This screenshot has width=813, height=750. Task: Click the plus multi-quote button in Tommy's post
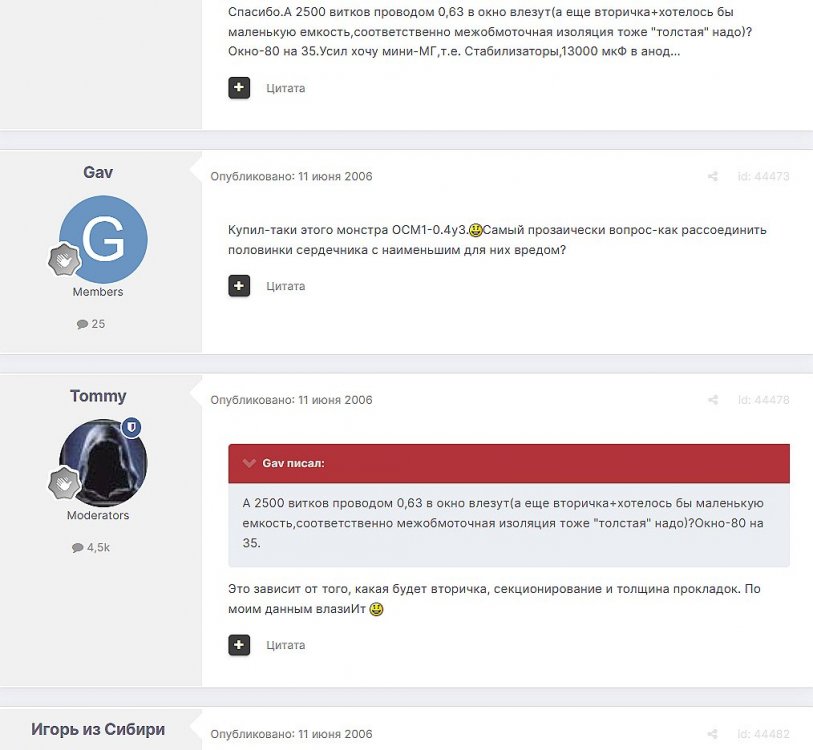tap(239, 645)
